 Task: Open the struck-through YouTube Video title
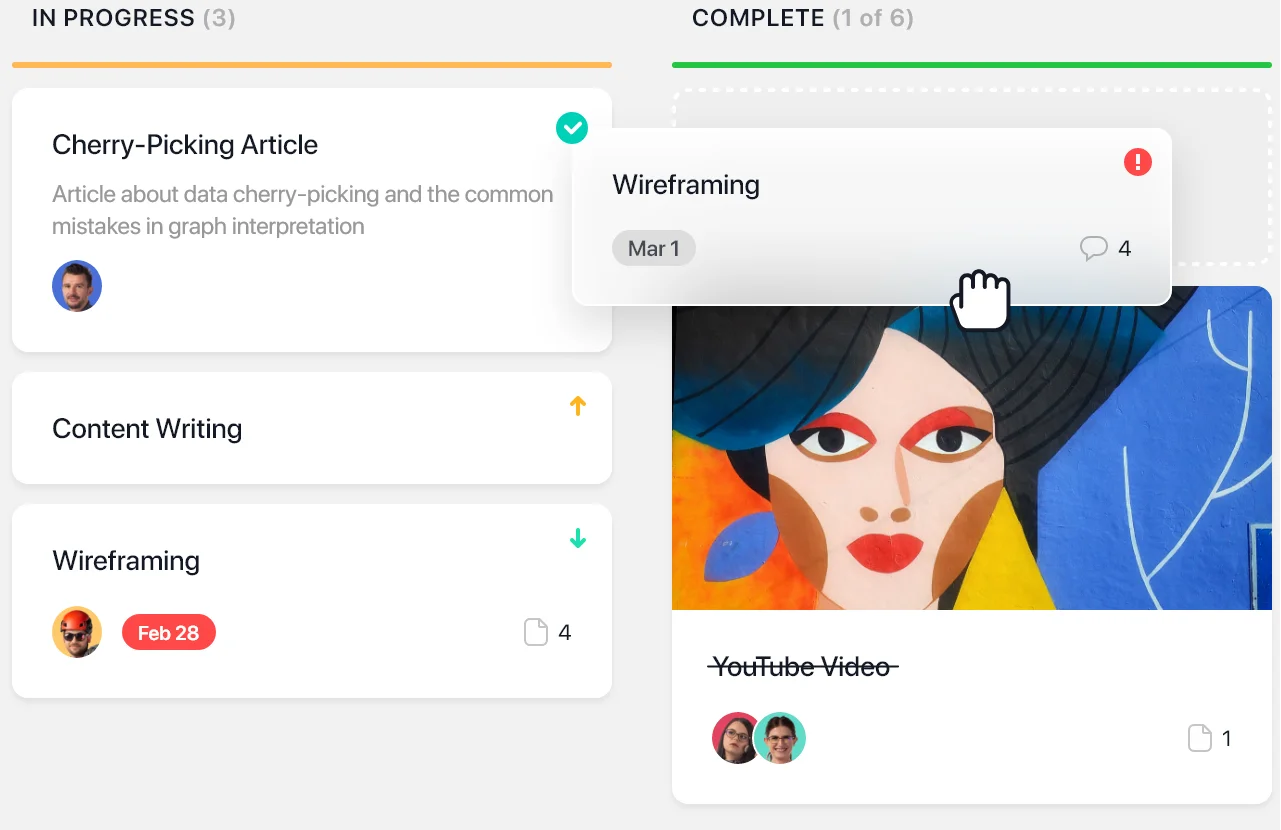tap(803, 666)
